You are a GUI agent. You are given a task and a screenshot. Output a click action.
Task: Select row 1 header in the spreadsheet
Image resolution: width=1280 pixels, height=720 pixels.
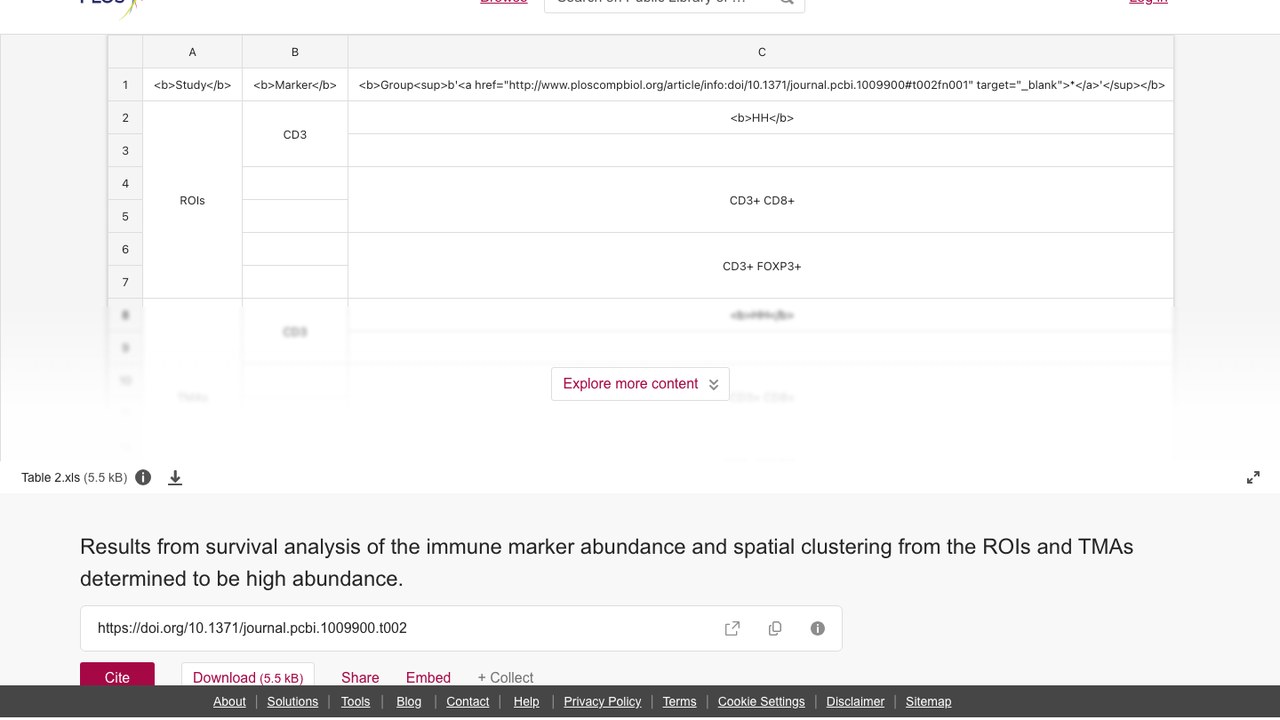pos(125,85)
